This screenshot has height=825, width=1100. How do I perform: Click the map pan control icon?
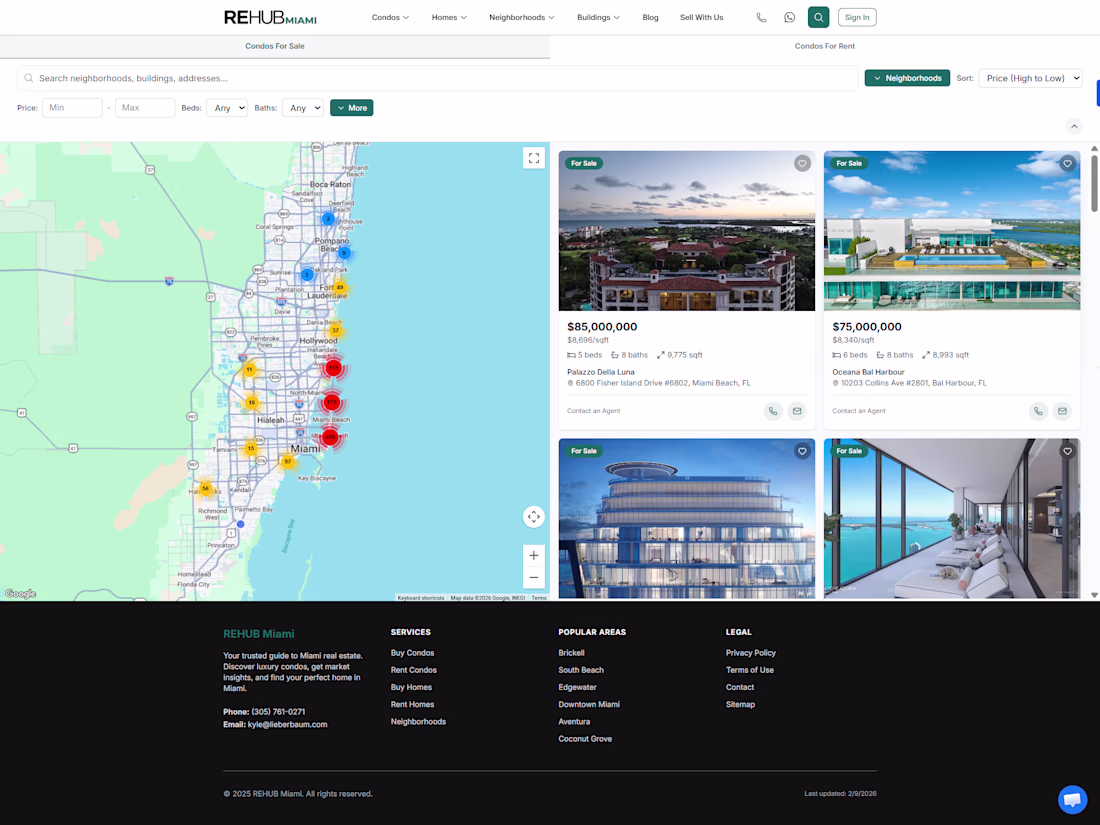click(x=534, y=517)
